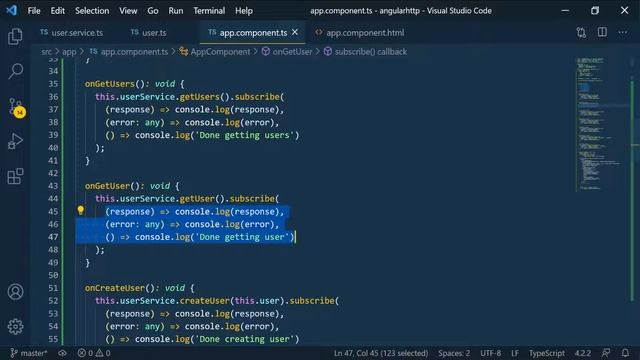This screenshot has height=360, width=640.
Task: Click the master branch indicator in status bar
Action: [29, 353]
